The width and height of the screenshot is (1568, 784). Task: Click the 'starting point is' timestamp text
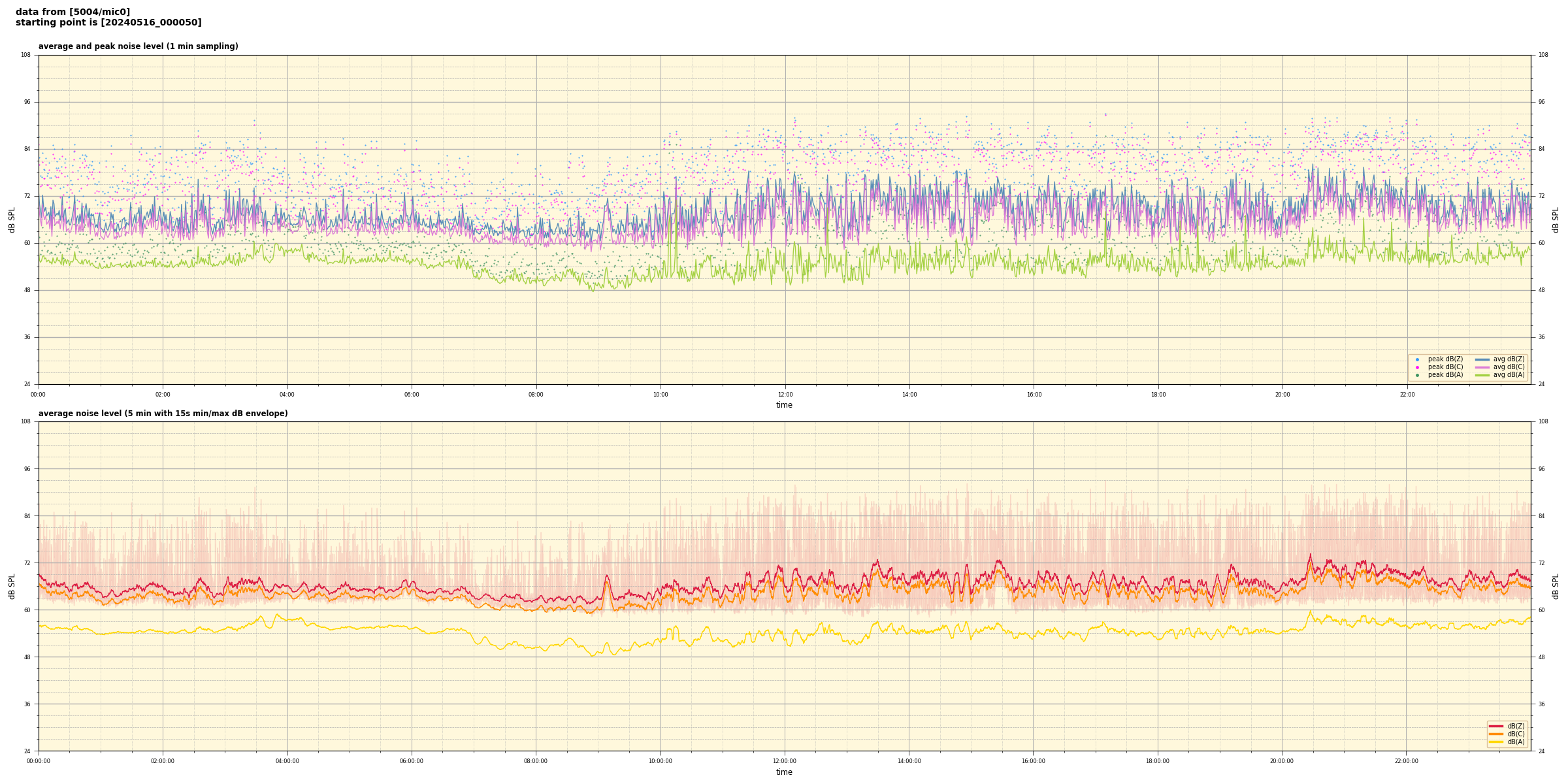click(108, 23)
